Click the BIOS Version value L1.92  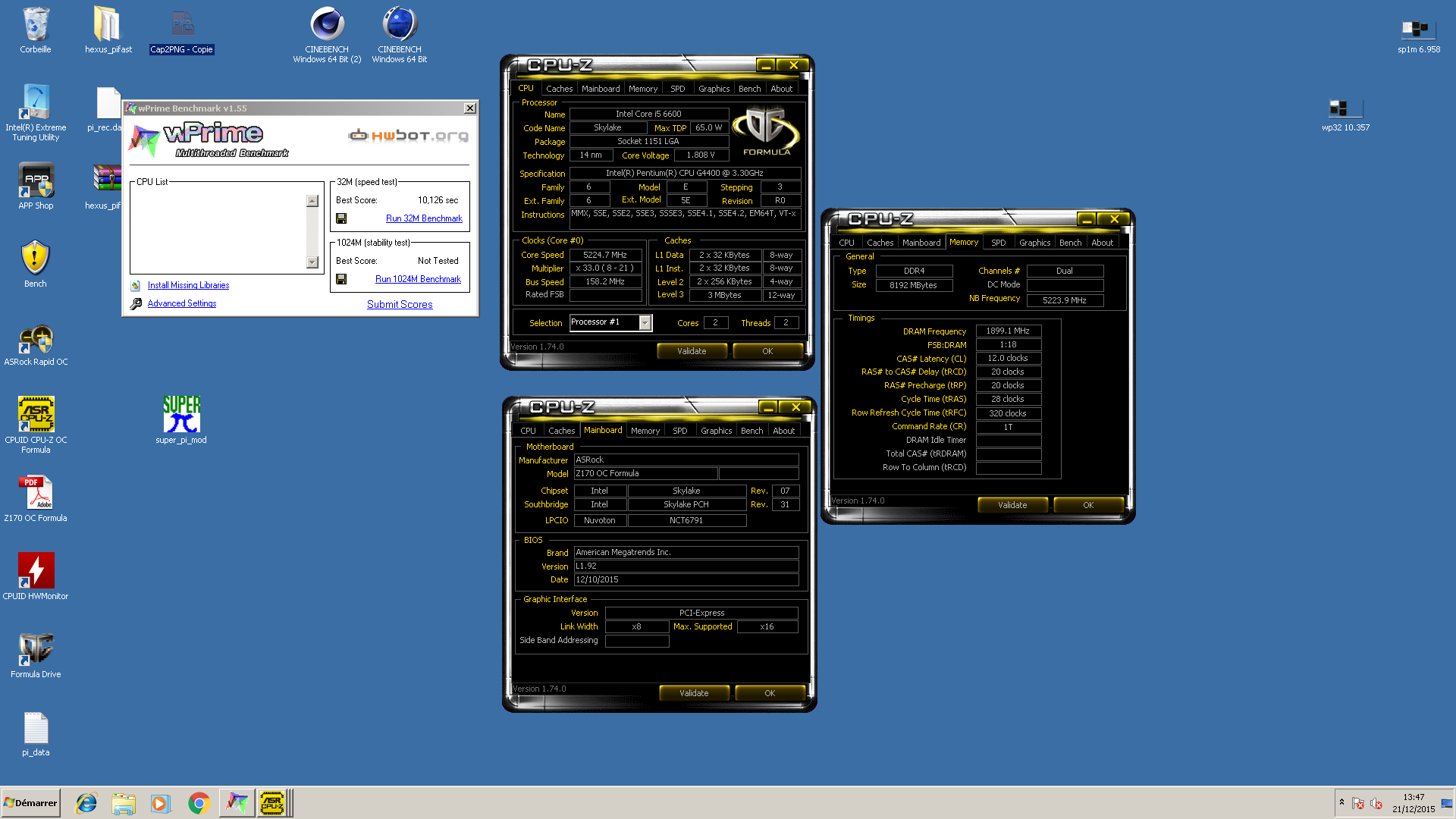pos(686,566)
